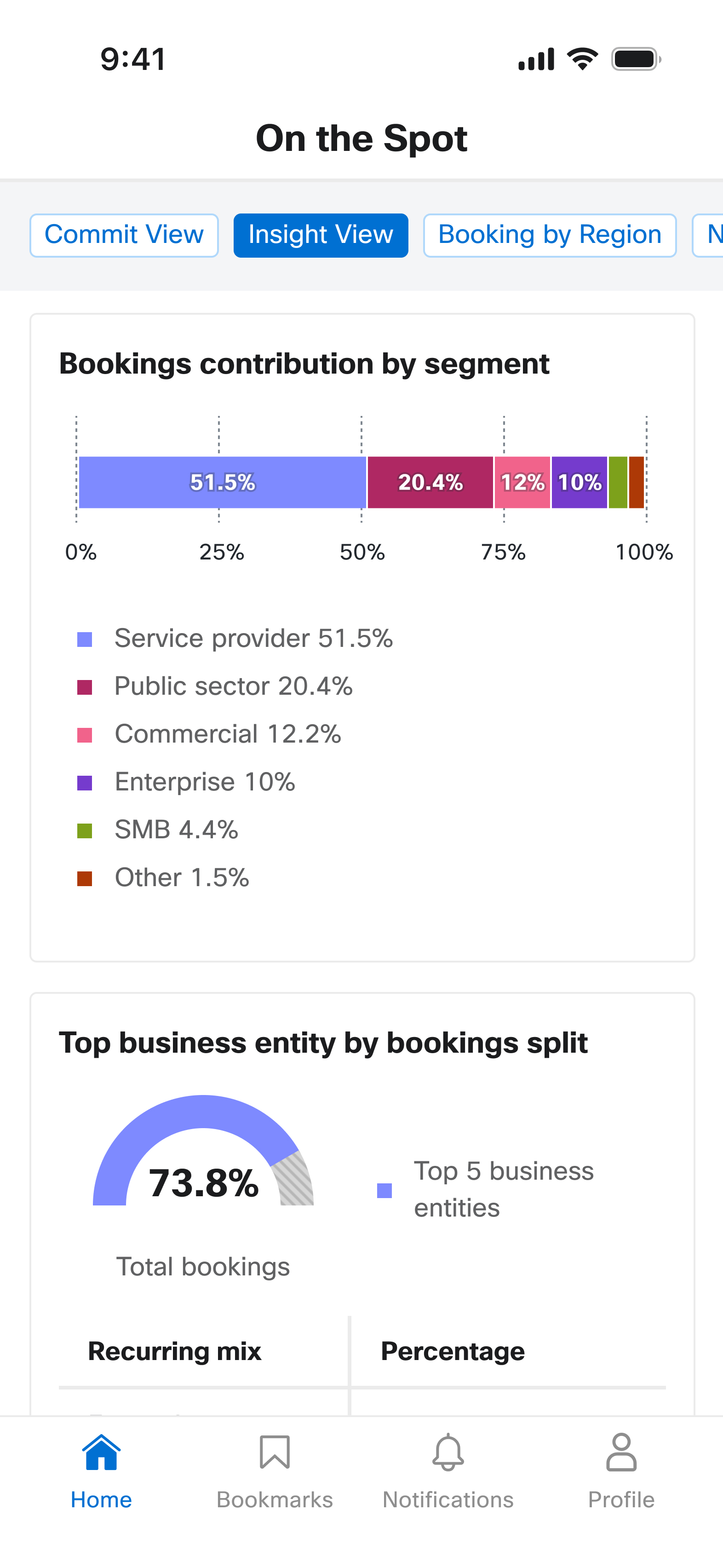Tap the Home icon in bottom navigation
Screen dimensions: 723x1568
[x=101, y=1453]
